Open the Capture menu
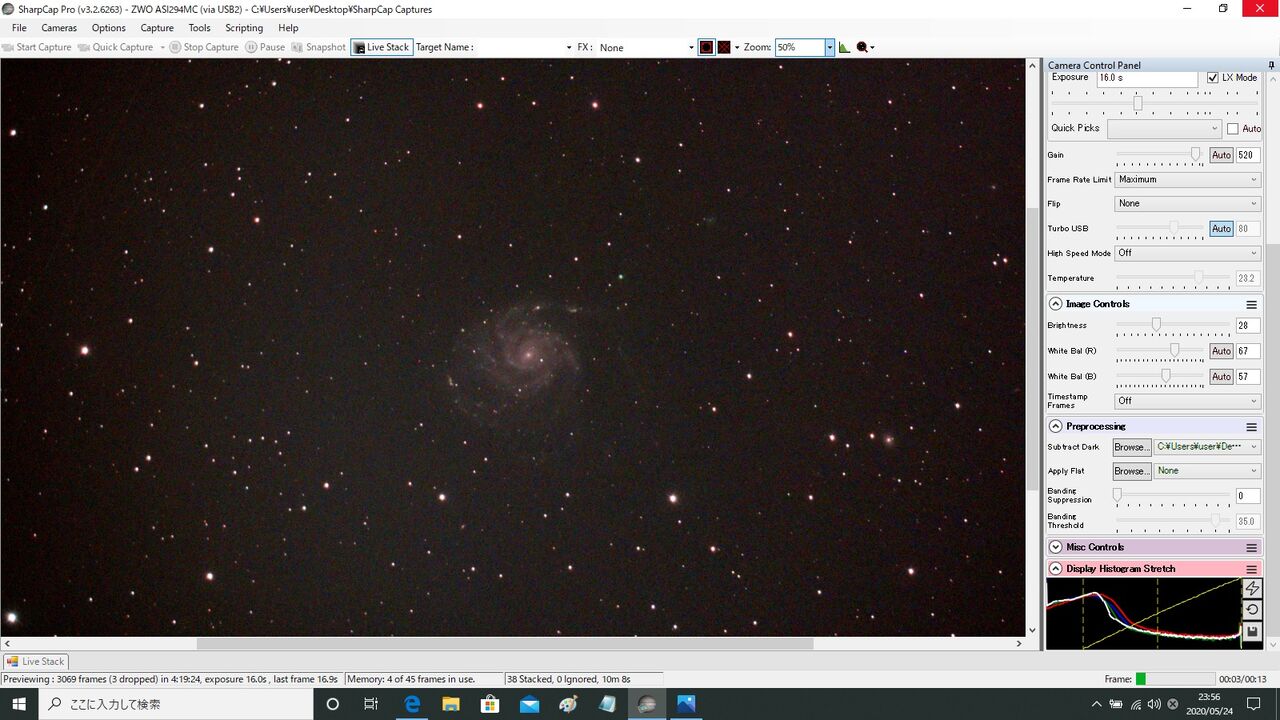Viewport: 1280px width, 720px height. tap(157, 28)
